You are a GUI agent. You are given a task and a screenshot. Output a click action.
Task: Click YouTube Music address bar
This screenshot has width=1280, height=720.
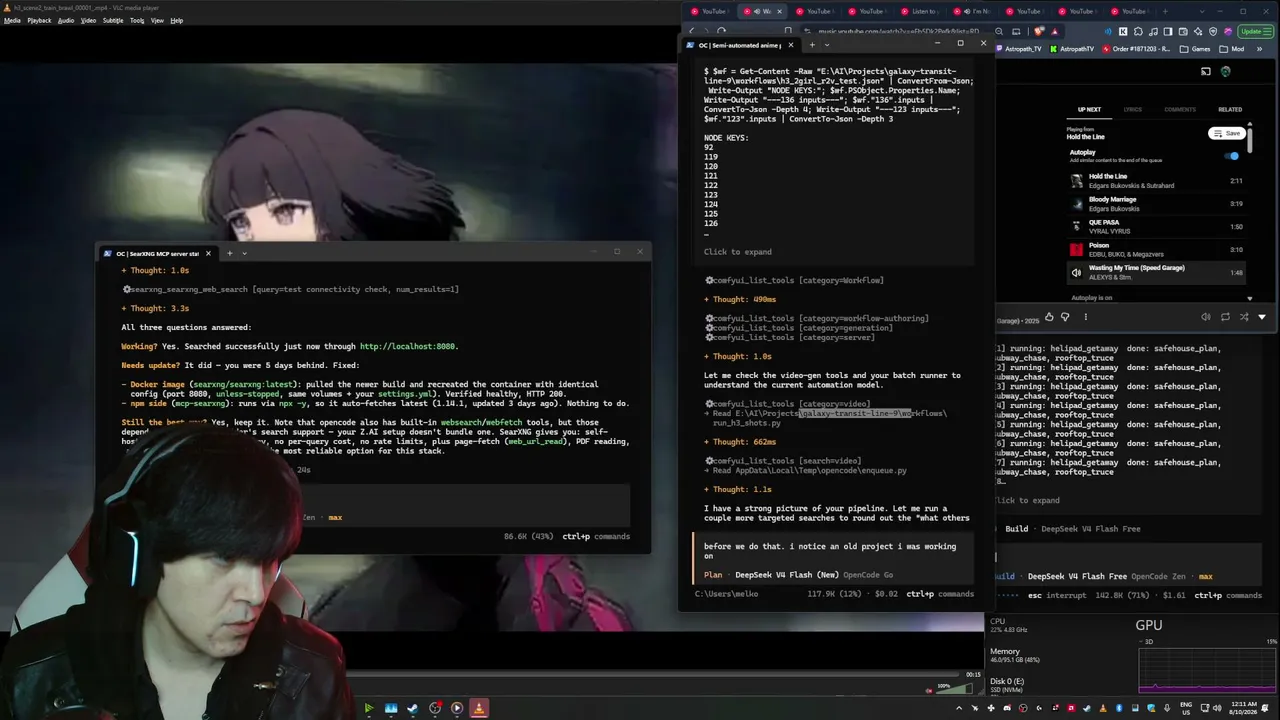[x=900, y=31]
